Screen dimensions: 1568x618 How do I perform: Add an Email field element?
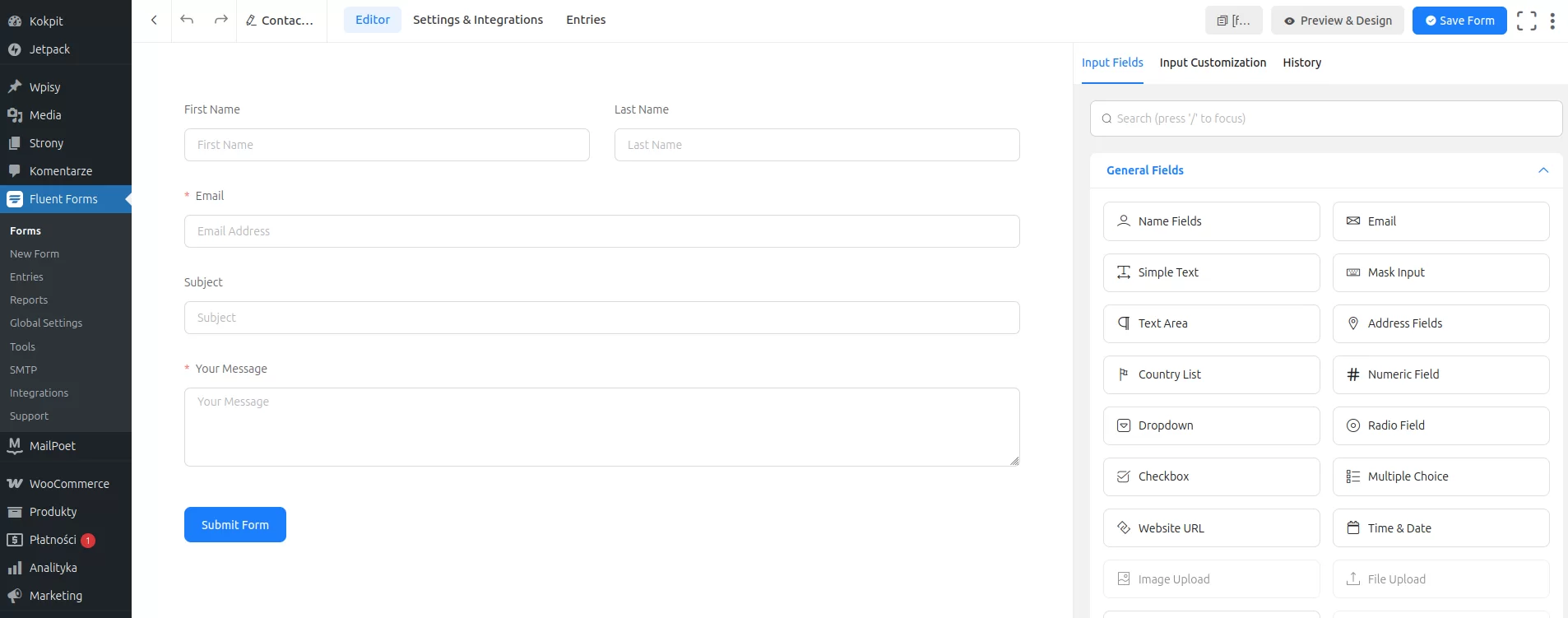[1440, 221]
